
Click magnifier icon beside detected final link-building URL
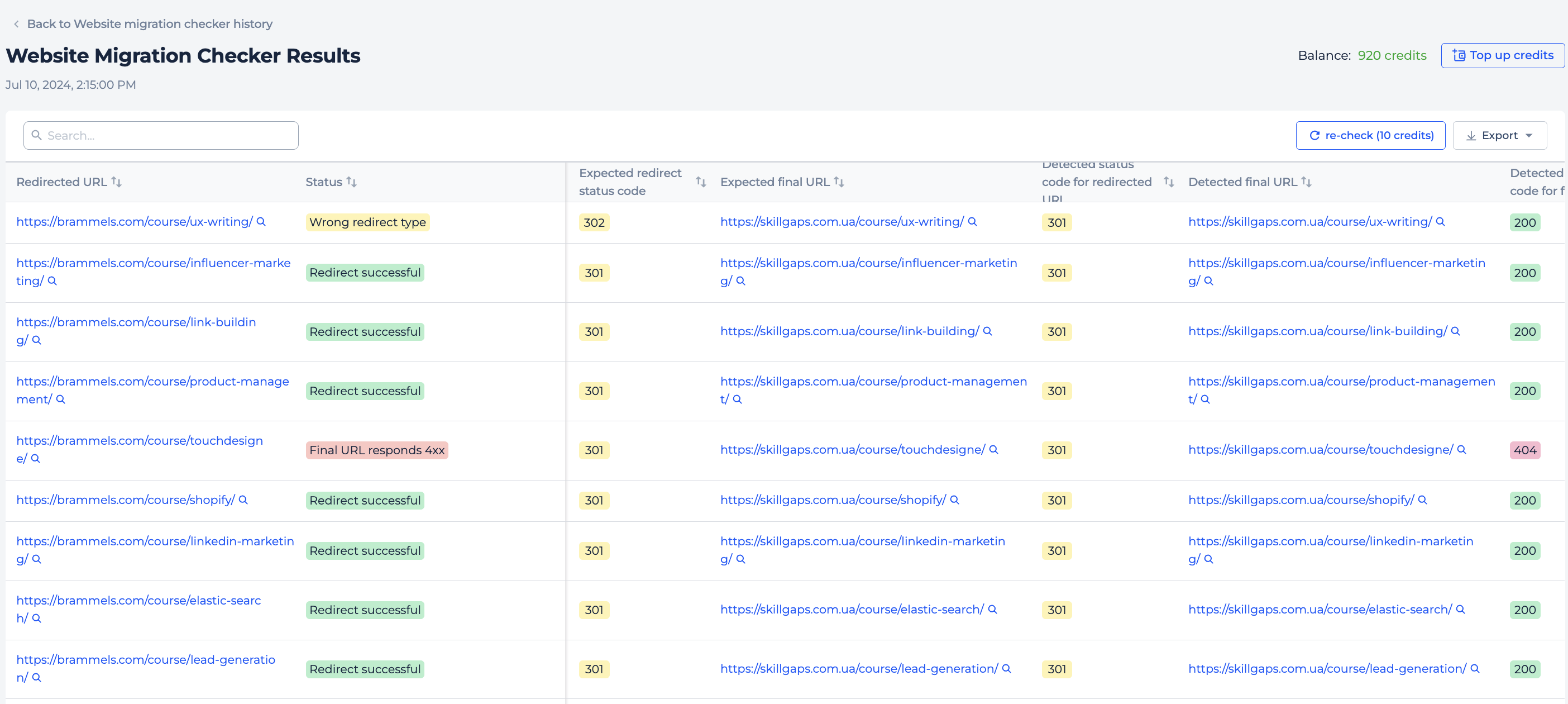(x=1456, y=331)
